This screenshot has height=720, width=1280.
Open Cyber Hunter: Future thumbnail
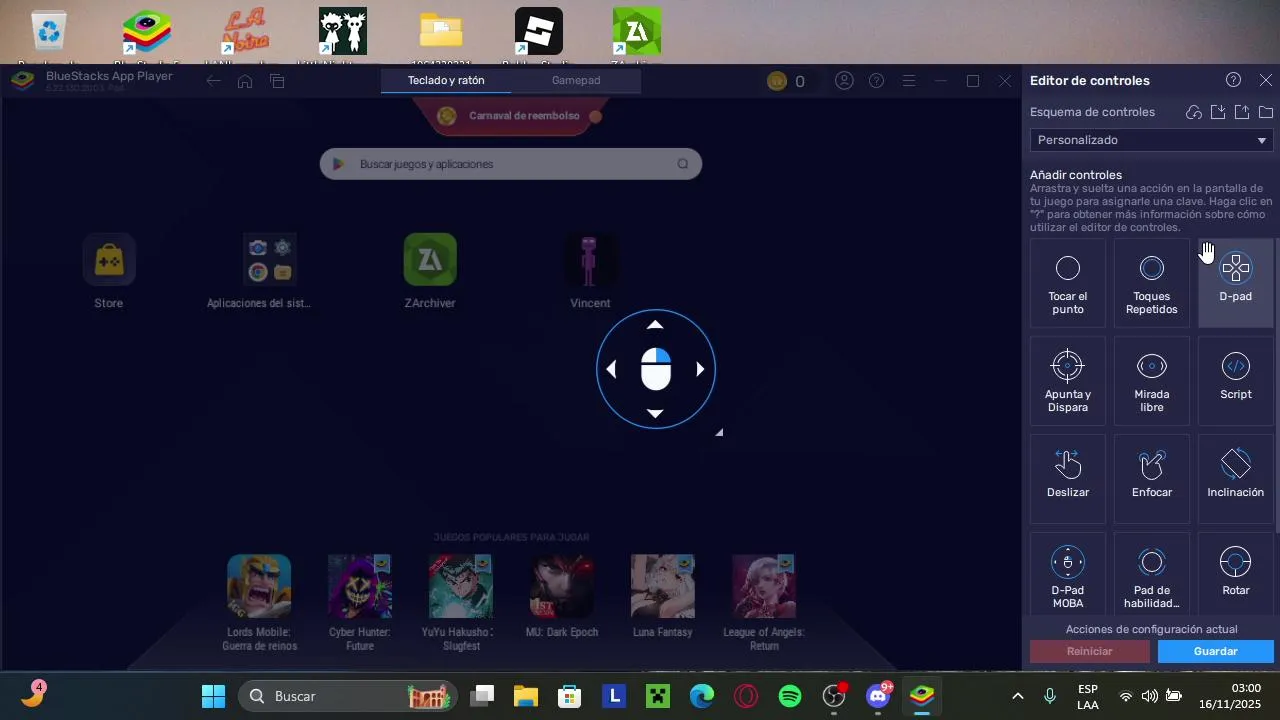click(x=360, y=586)
